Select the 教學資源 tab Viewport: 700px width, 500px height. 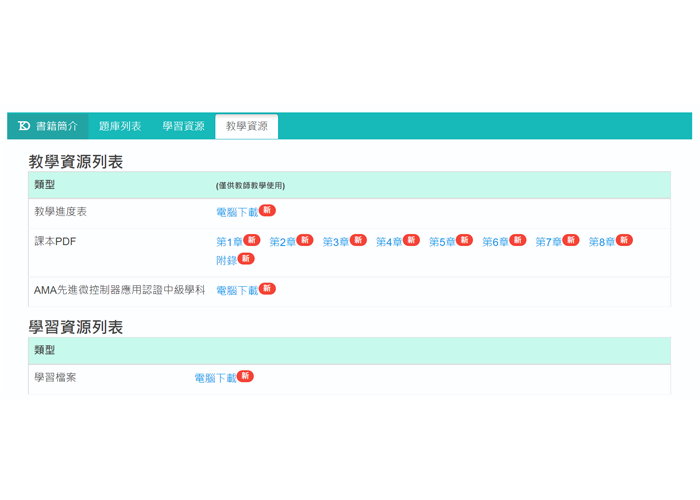tap(246, 126)
